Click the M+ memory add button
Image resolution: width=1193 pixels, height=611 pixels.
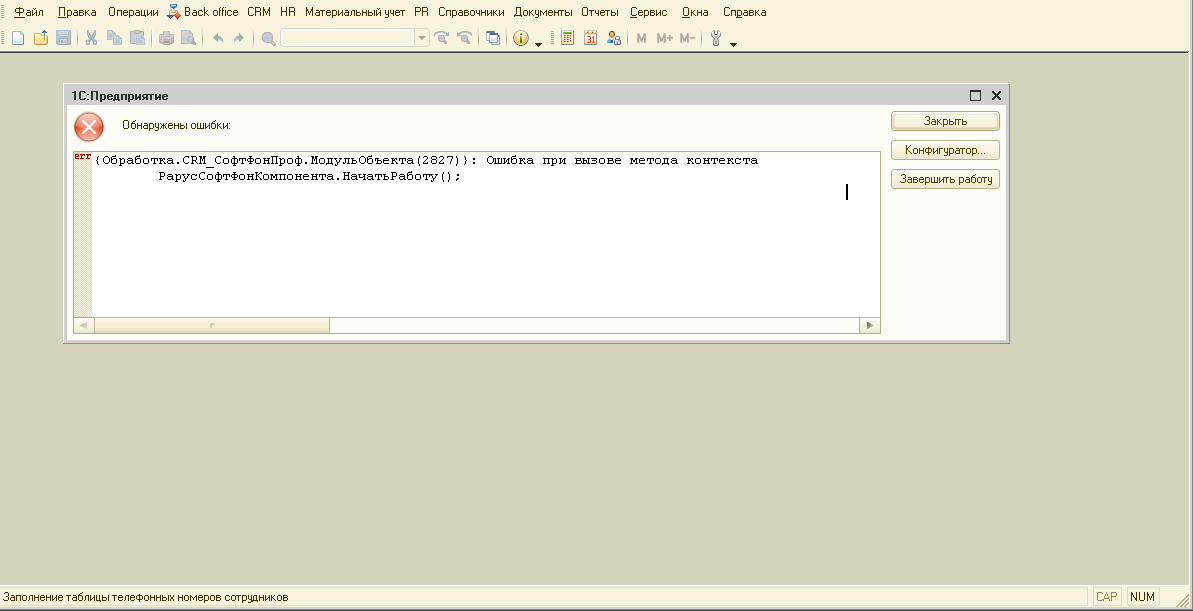coord(664,38)
